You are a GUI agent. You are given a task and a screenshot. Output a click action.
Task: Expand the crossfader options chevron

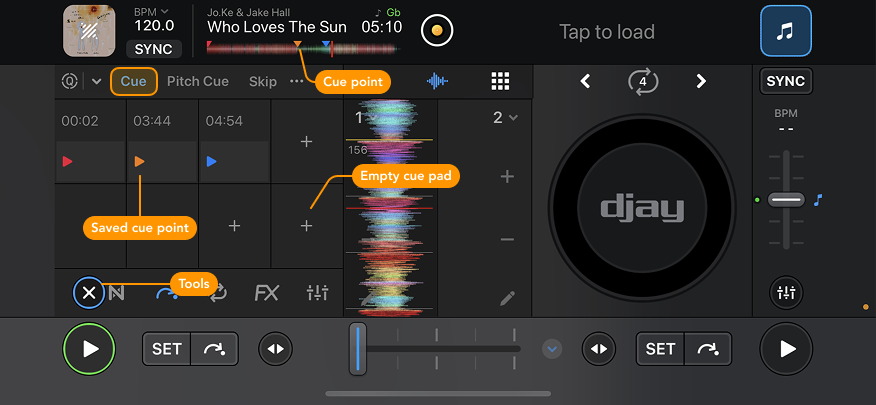click(x=553, y=349)
